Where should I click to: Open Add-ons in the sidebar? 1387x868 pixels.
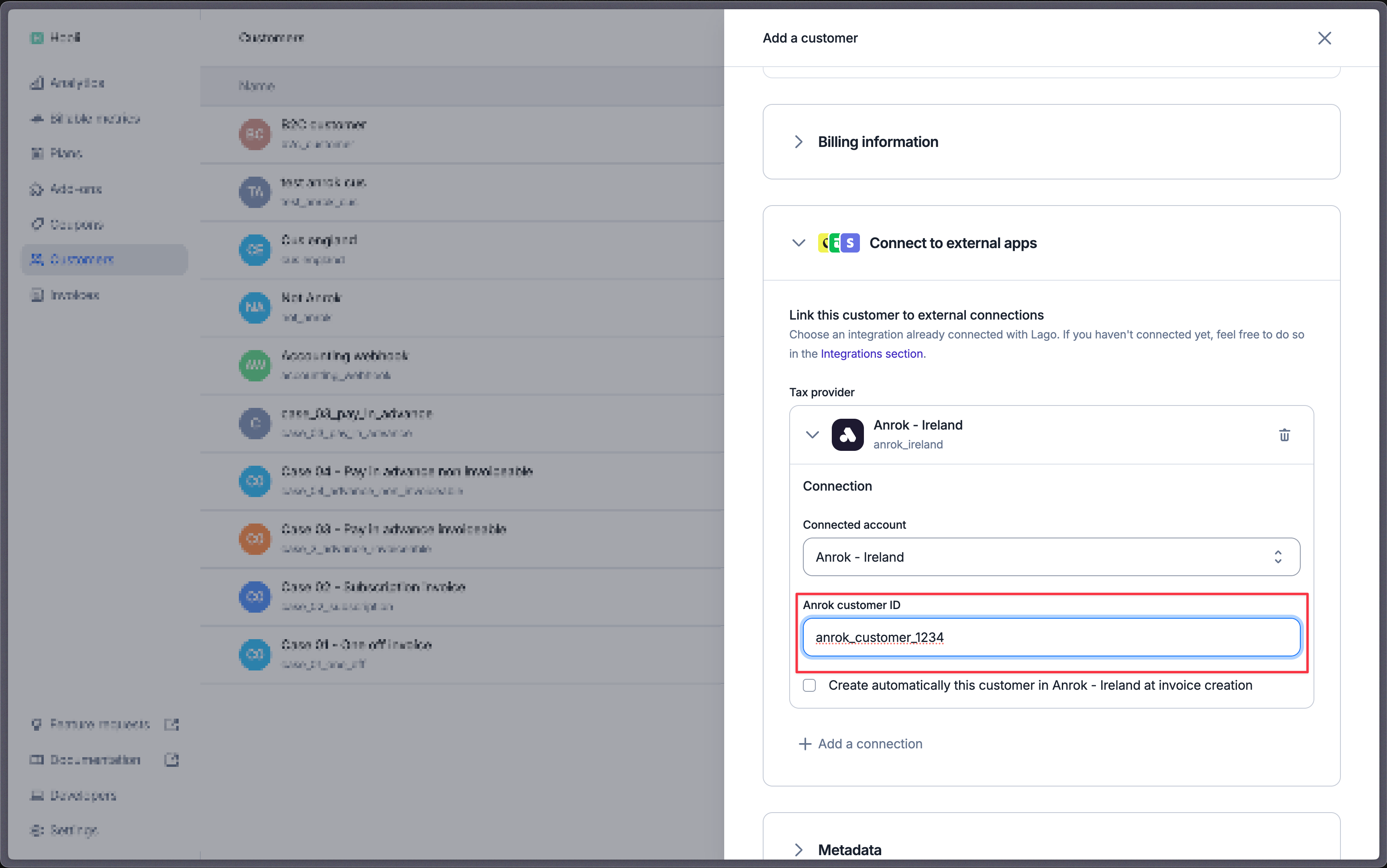104,189
